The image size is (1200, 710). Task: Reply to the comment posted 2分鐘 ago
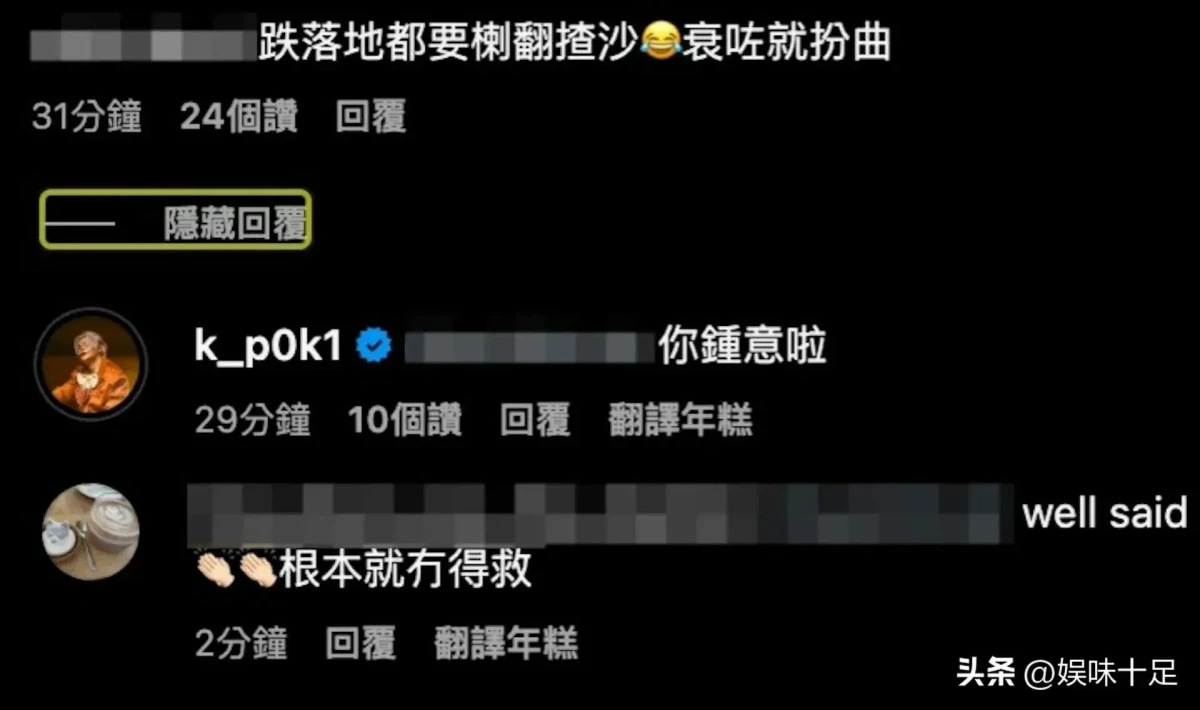click(x=361, y=643)
